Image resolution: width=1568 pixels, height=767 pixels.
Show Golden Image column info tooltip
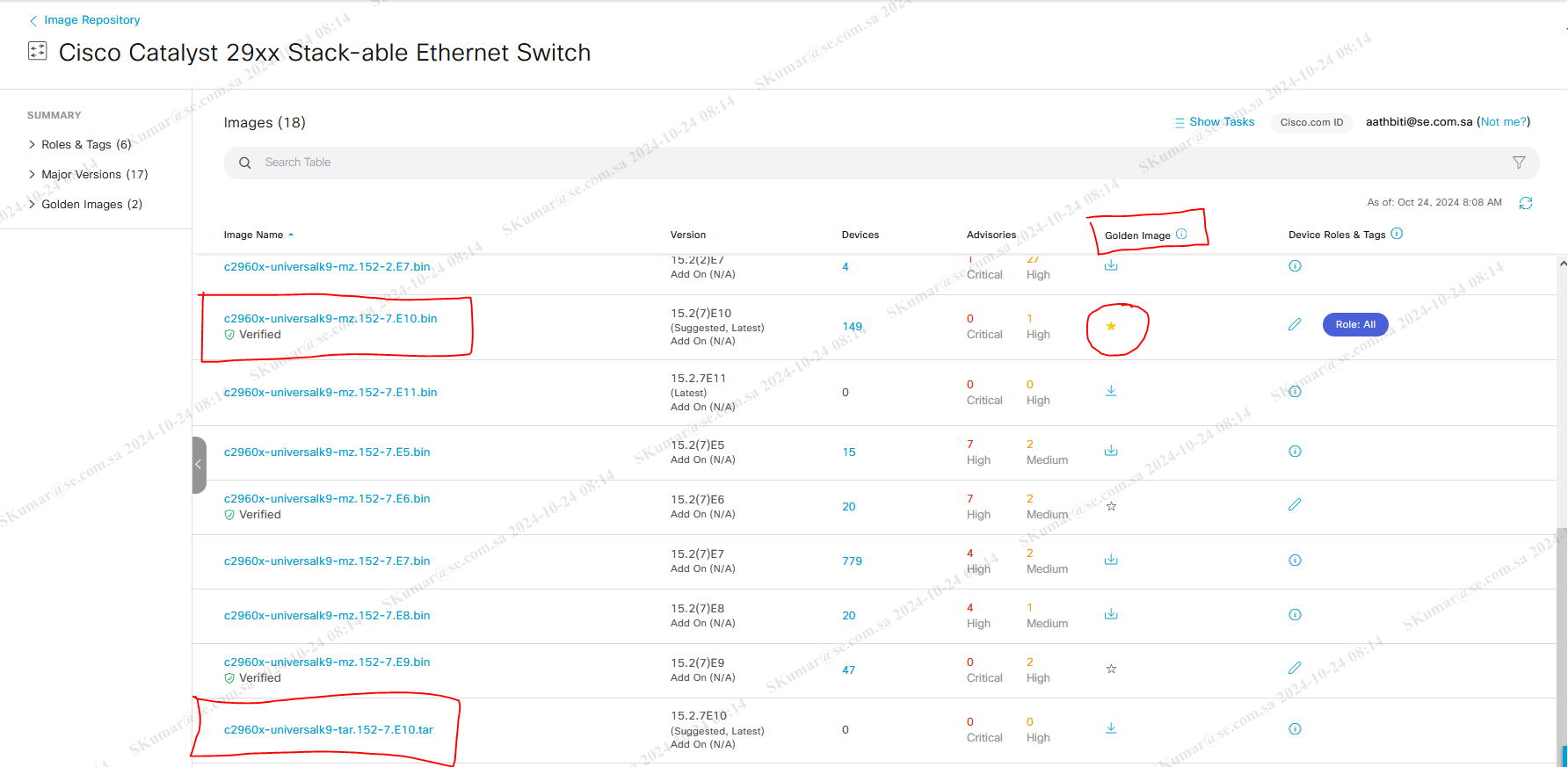[1181, 234]
